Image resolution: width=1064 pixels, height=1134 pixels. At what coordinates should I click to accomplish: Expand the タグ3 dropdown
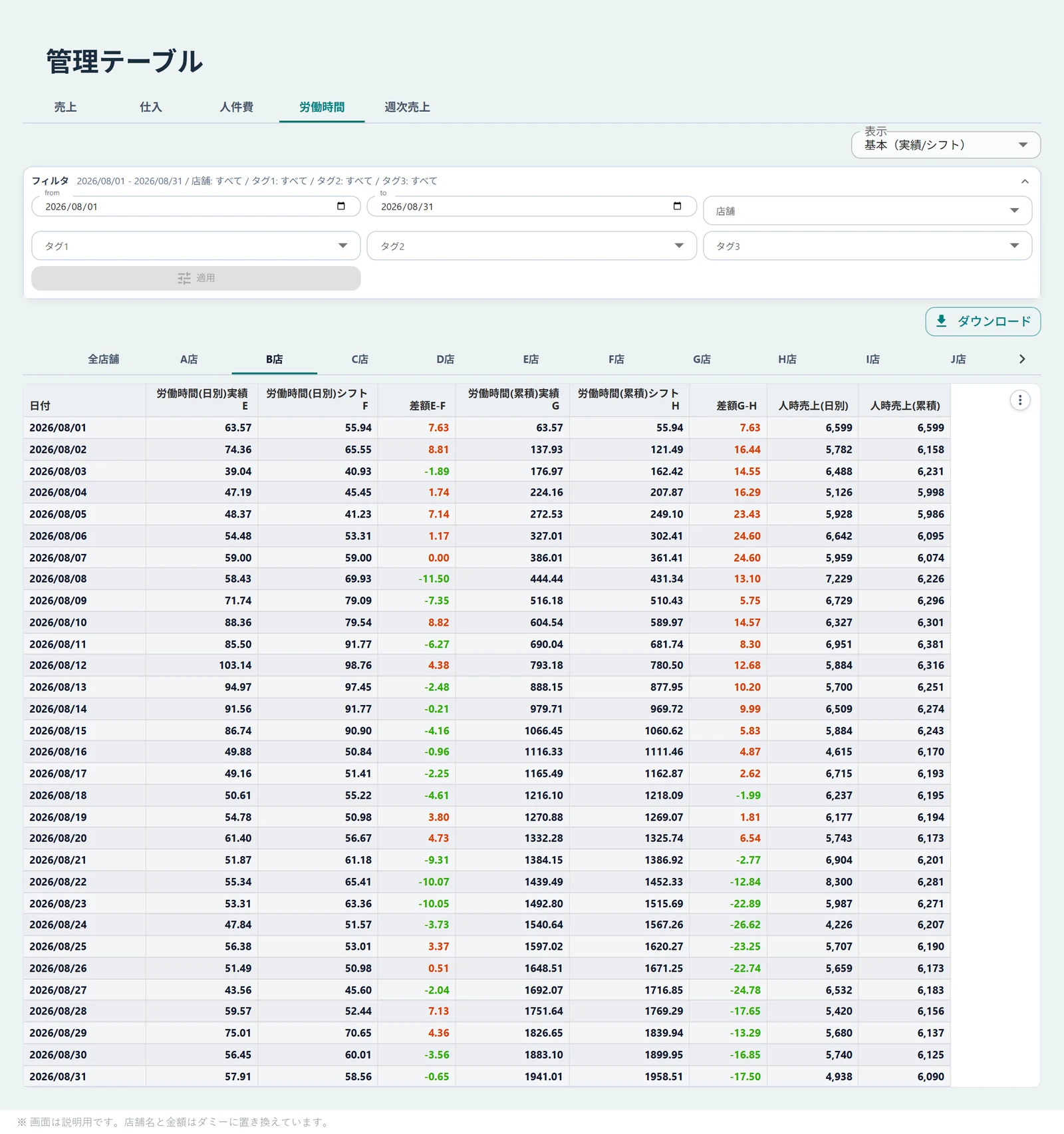[x=867, y=246]
